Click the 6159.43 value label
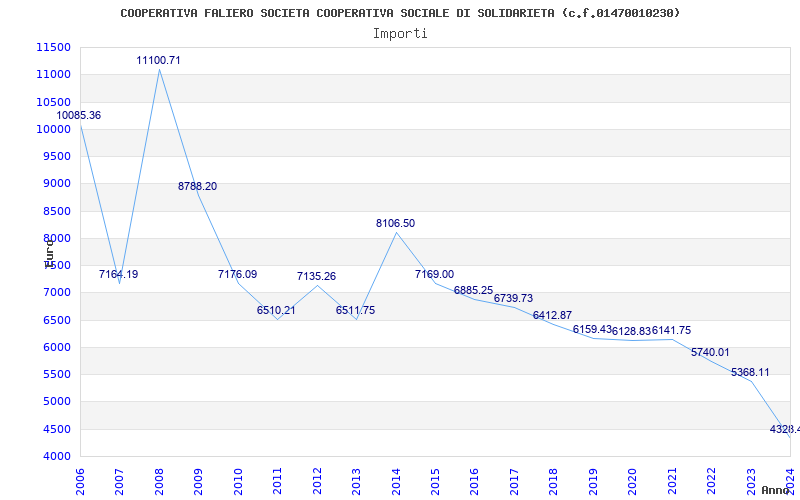The width and height of the screenshot is (800, 500). pos(592,329)
